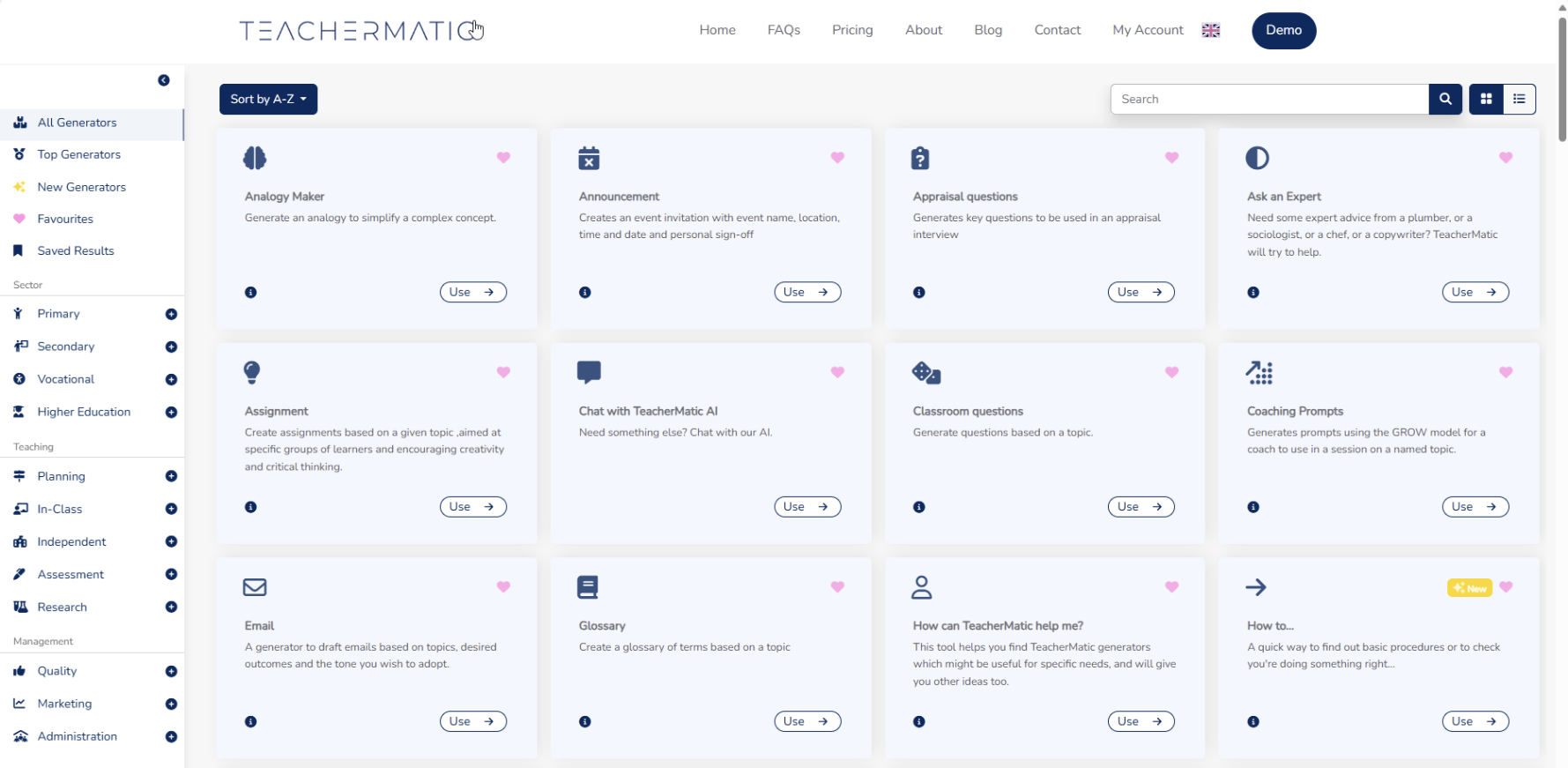1568x768 pixels.
Task: Click the Coaching Prompts chart icon
Action: pos(1260,373)
